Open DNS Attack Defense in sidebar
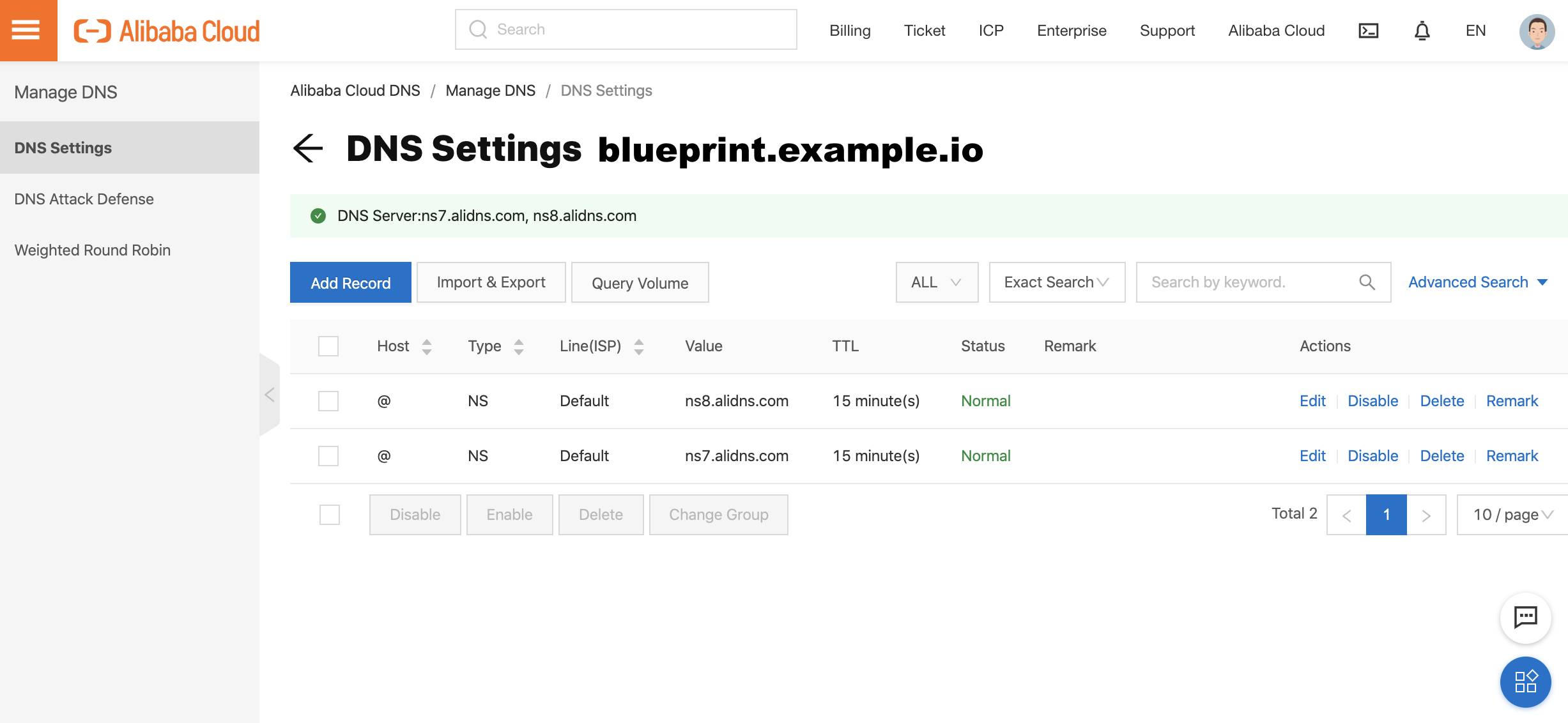1568x723 pixels. click(84, 199)
